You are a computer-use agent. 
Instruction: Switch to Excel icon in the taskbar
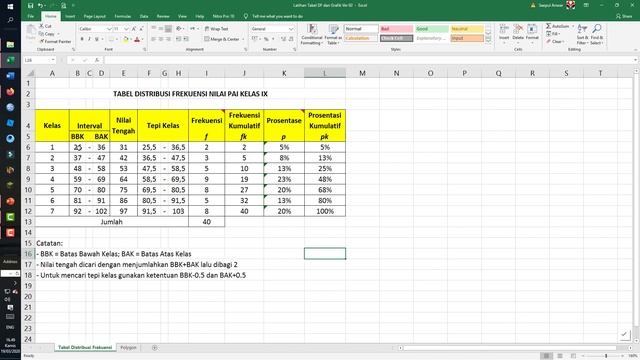(10, 60)
